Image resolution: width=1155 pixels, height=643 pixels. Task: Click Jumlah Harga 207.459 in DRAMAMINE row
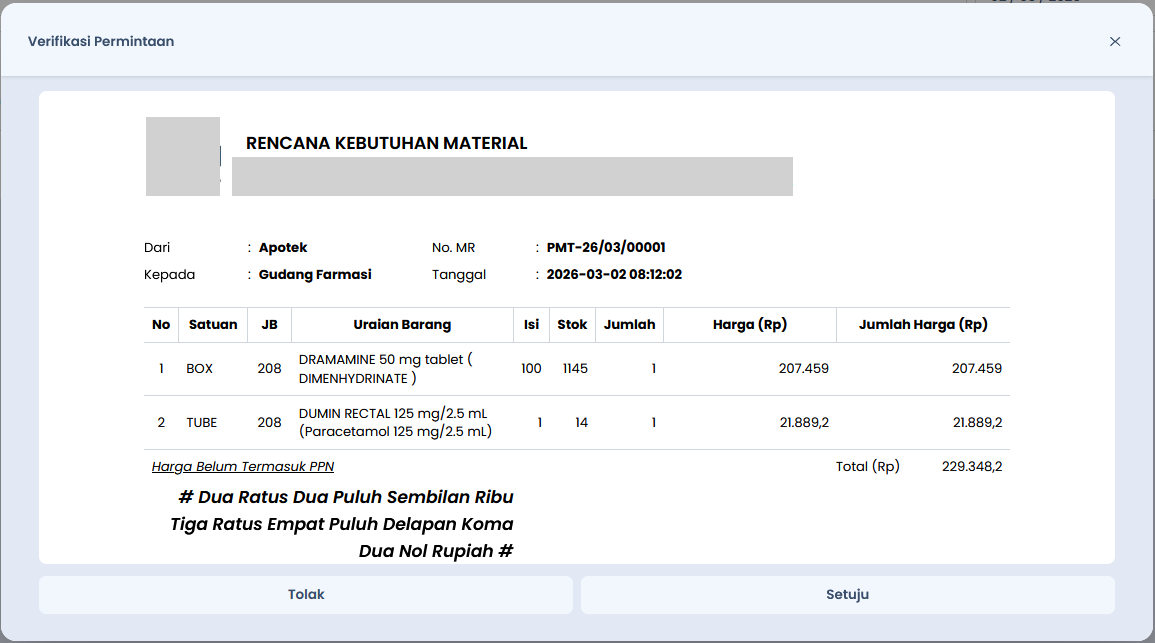point(977,369)
